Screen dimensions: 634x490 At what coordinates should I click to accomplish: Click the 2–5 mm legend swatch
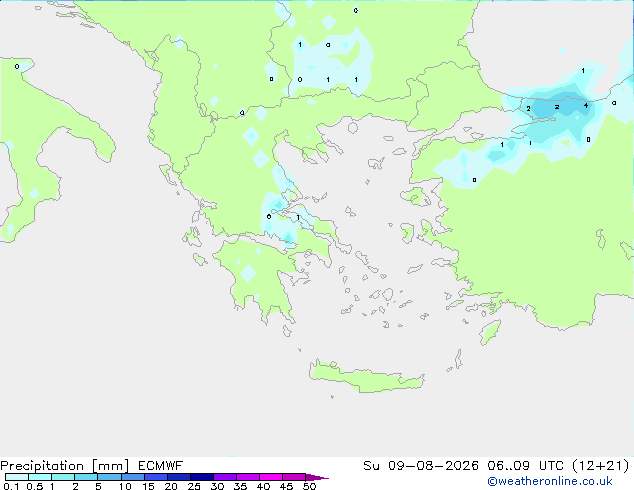click(86, 477)
